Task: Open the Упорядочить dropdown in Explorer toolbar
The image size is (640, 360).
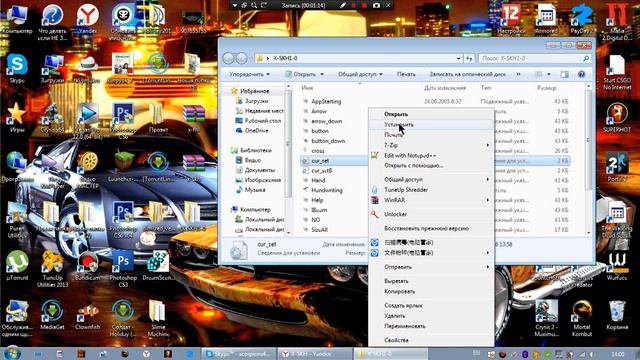Action: 249,74
